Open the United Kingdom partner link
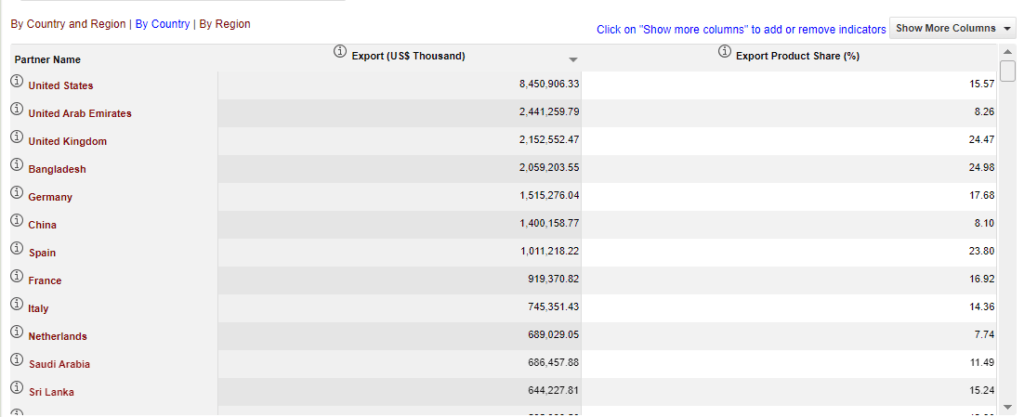The width and height of the screenshot is (1024, 417). [67, 142]
